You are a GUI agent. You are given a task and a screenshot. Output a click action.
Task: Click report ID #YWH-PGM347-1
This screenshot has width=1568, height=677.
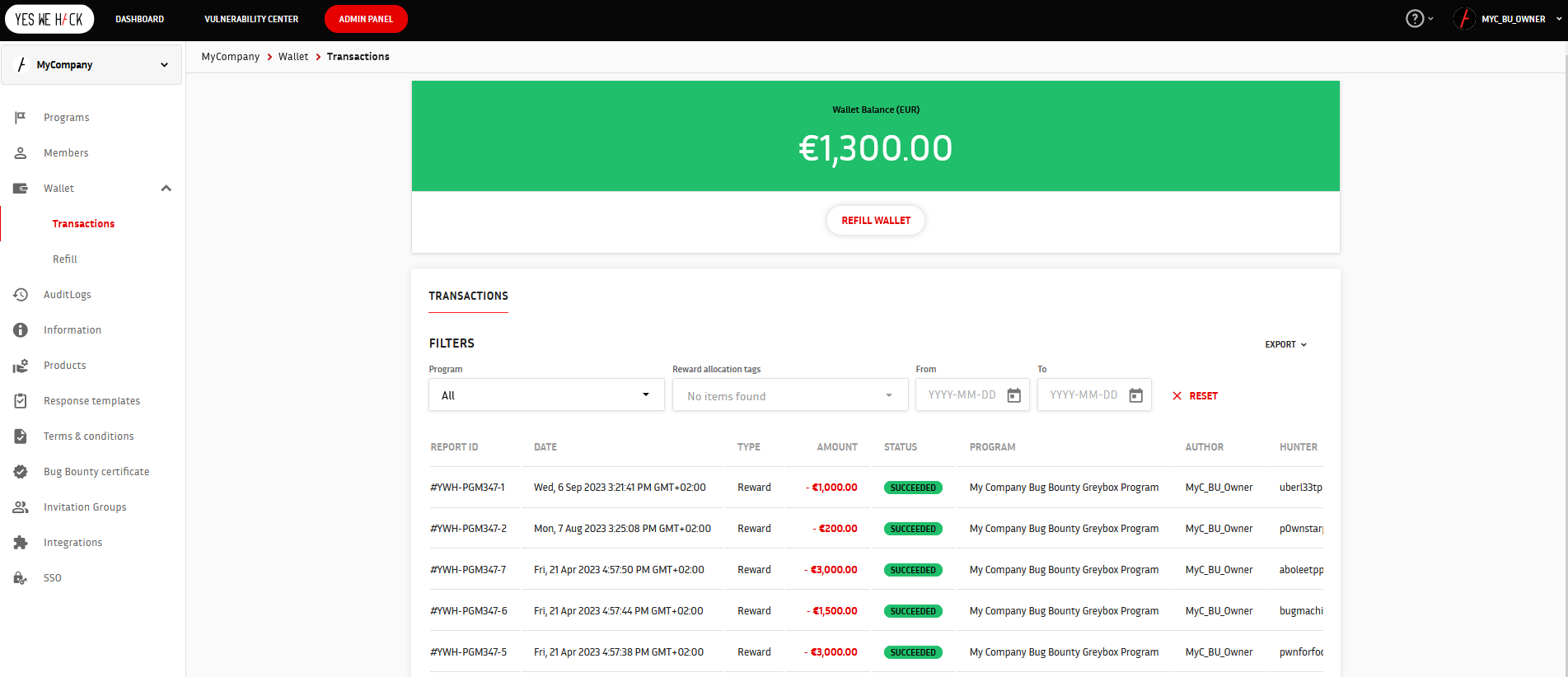[467, 488]
